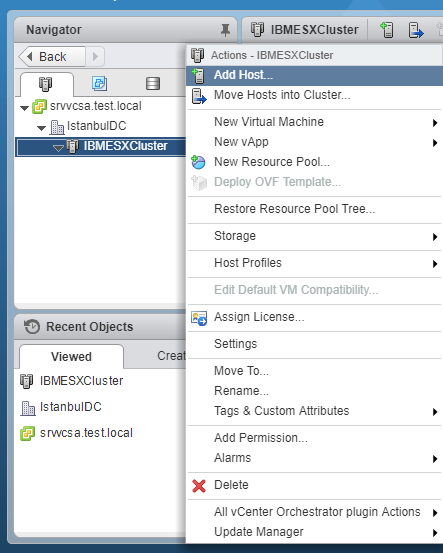Switch to VMs and Templates tab icon
443x553 pixels.
(x=99, y=84)
